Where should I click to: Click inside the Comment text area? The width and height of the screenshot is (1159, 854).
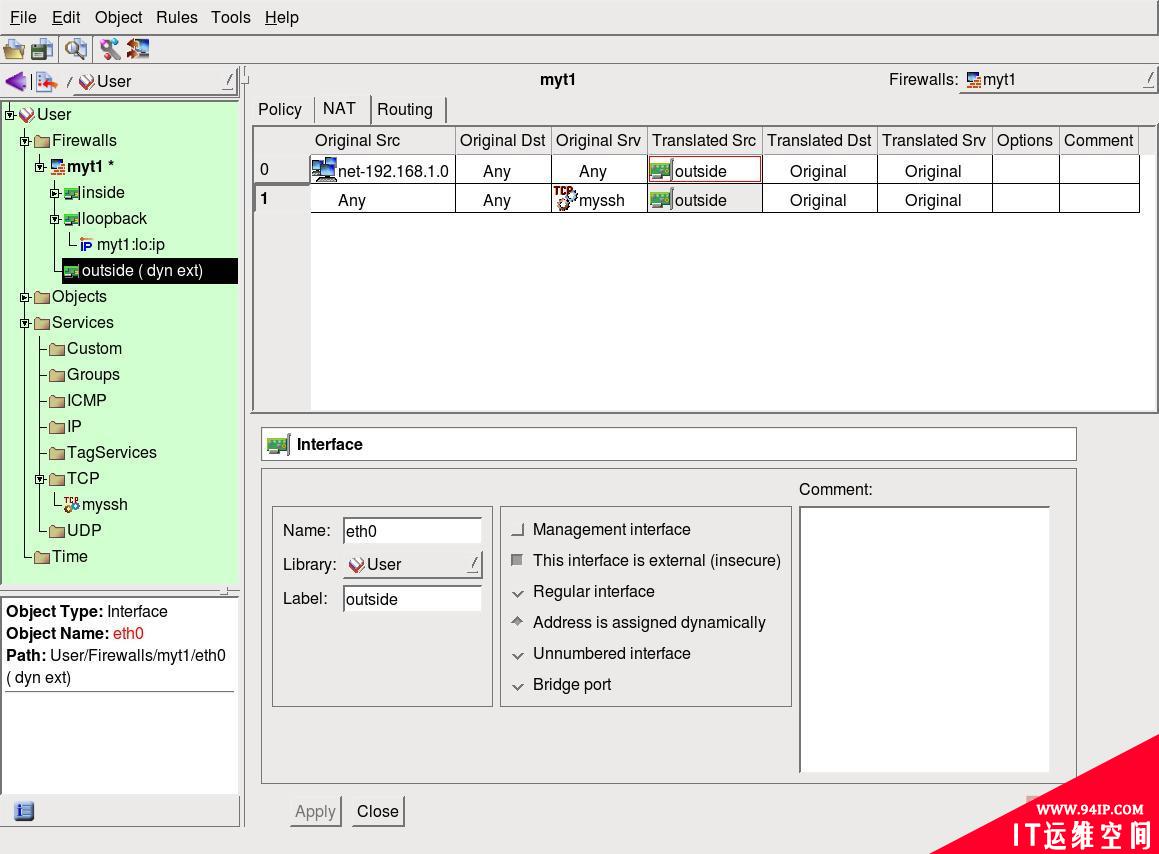click(924, 640)
